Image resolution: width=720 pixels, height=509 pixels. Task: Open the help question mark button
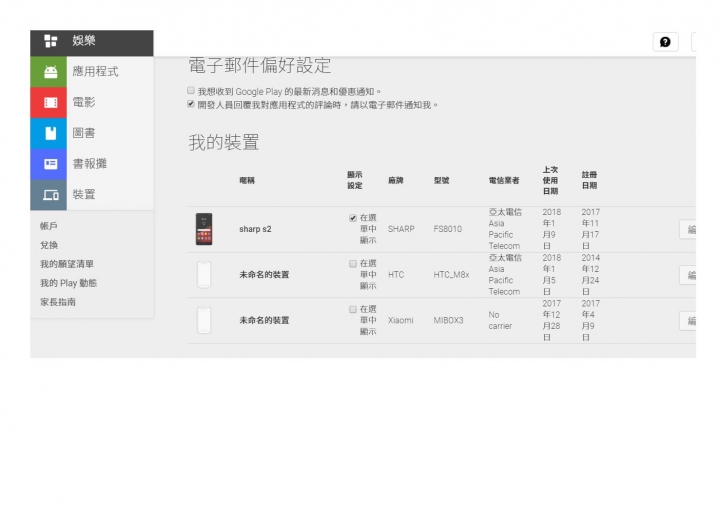[665, 42]
